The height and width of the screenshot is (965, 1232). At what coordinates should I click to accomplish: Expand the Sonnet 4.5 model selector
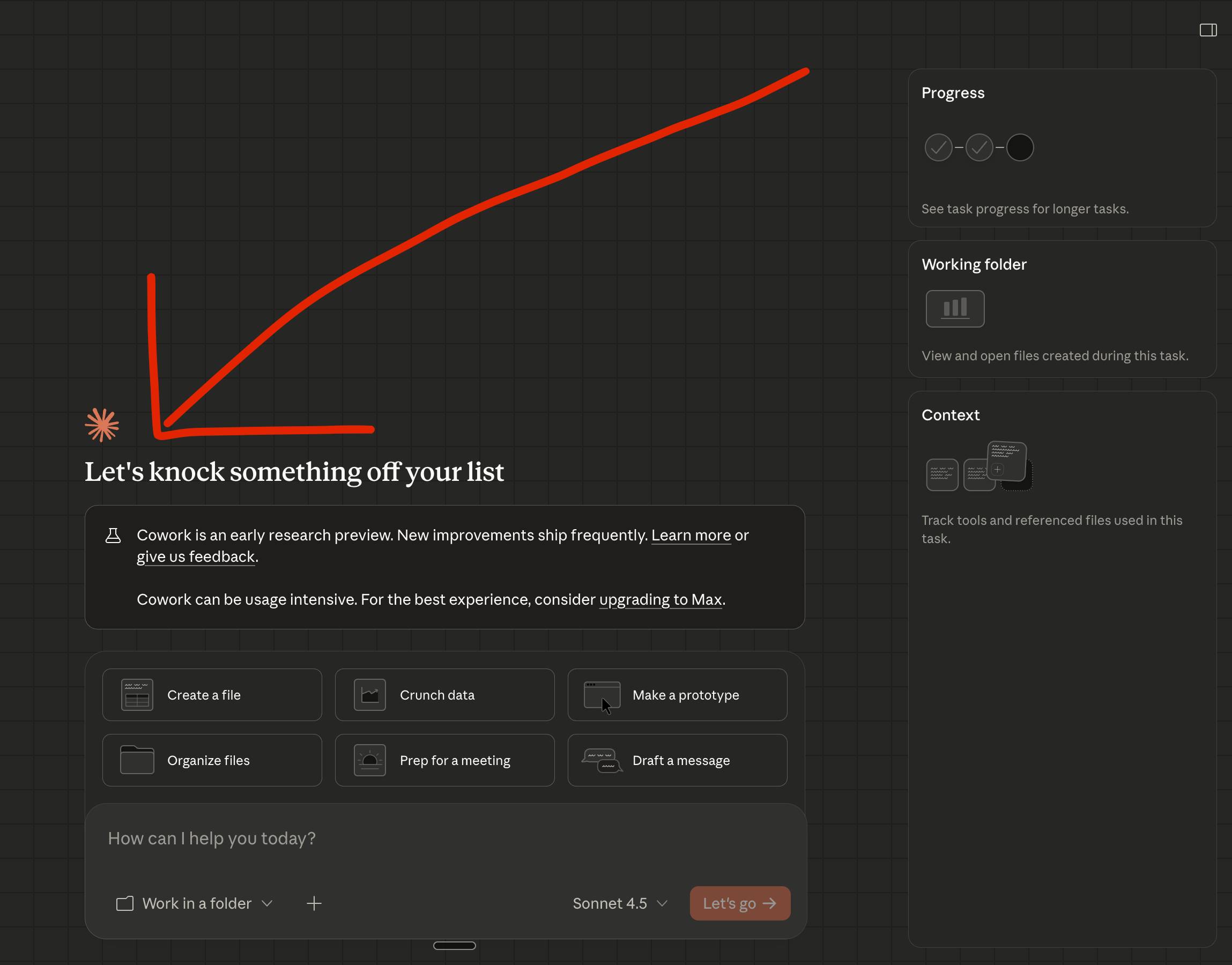click(x=610, y=903)
